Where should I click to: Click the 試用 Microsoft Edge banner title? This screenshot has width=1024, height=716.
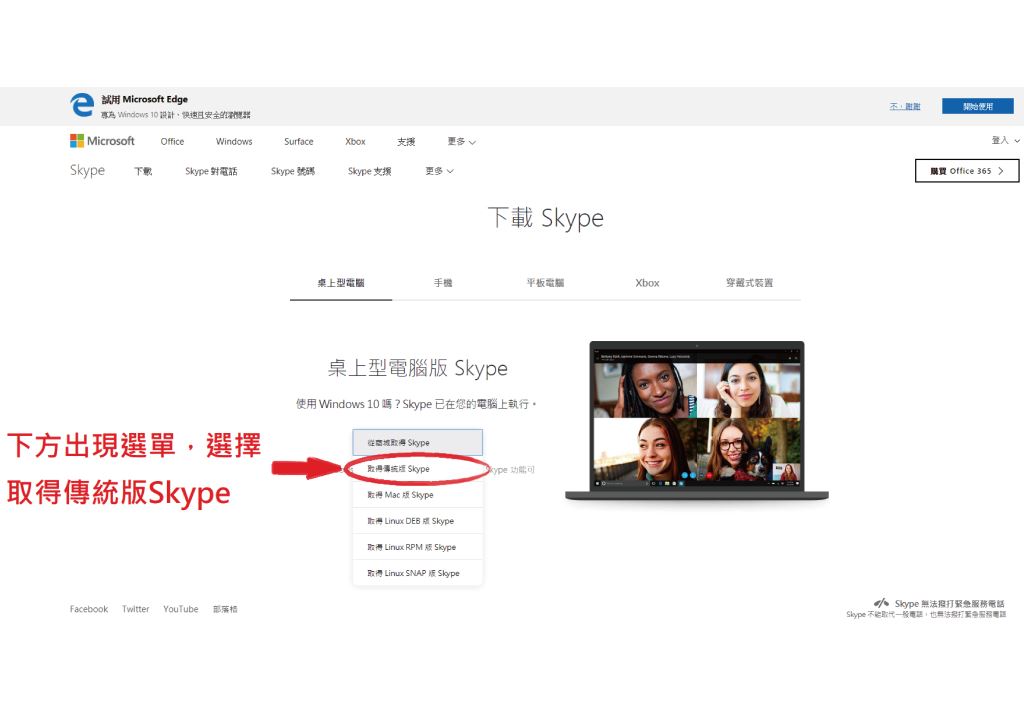(144, 99)
